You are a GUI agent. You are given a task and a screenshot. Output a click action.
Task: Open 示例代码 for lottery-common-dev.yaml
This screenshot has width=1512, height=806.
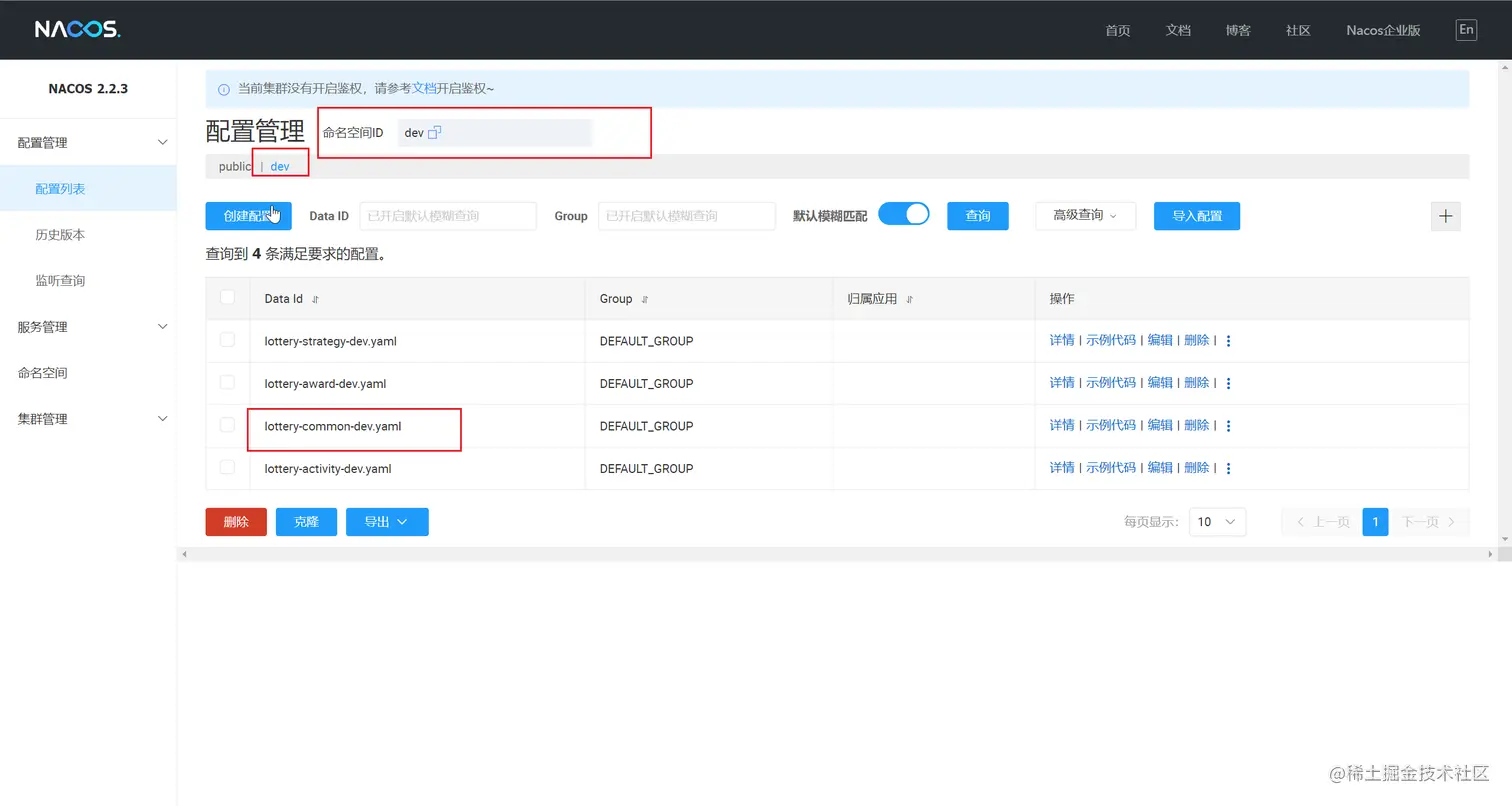1111,426
